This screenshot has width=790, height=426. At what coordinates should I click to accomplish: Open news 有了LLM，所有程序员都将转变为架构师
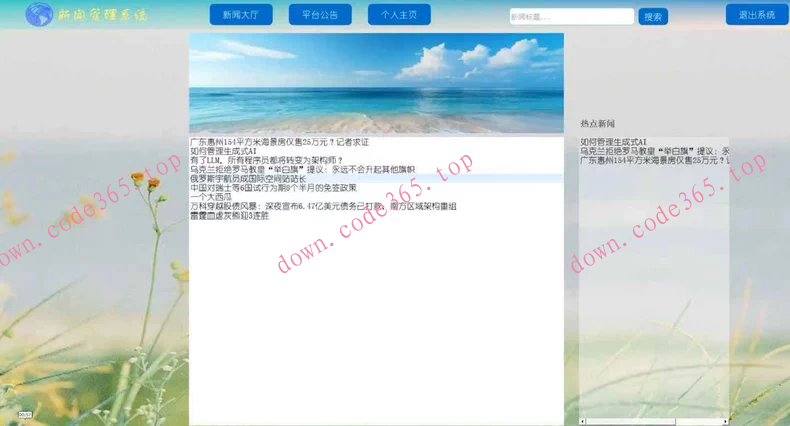[267, 161]
